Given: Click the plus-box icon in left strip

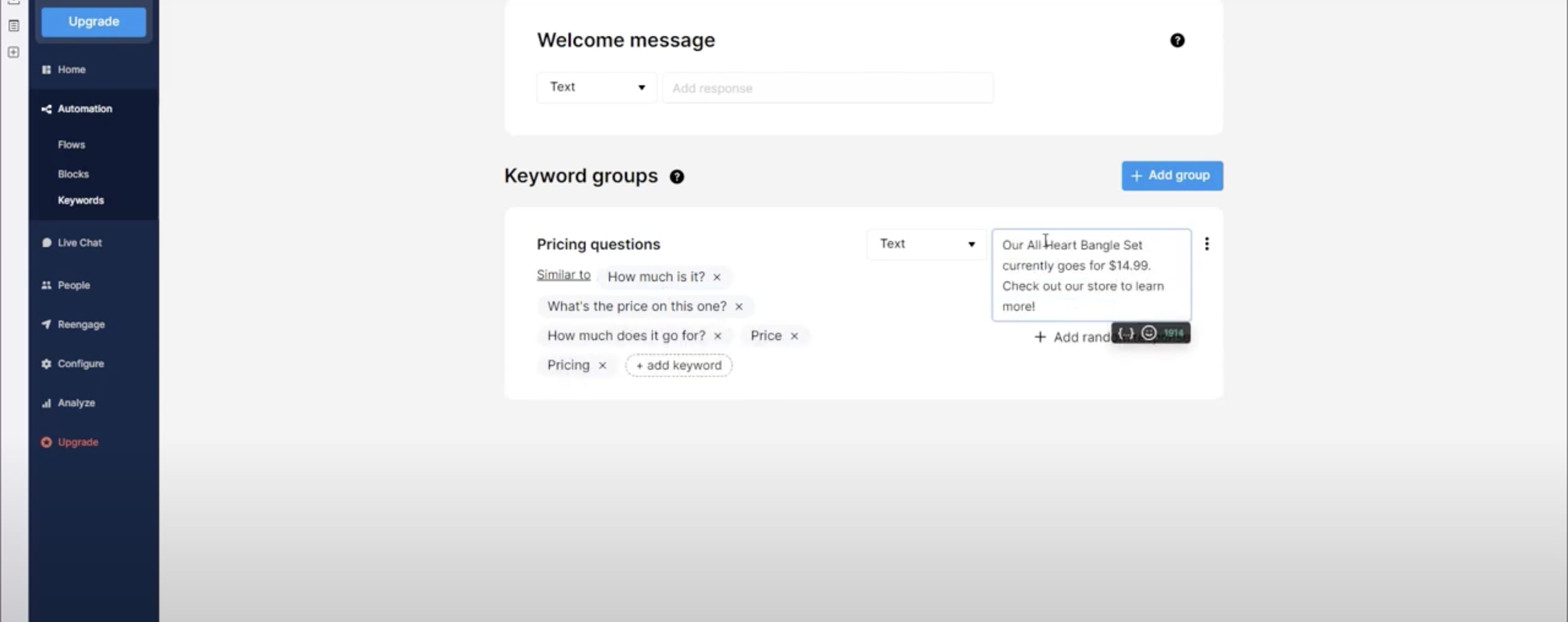Looking at the screenshot, I should 14,52.
